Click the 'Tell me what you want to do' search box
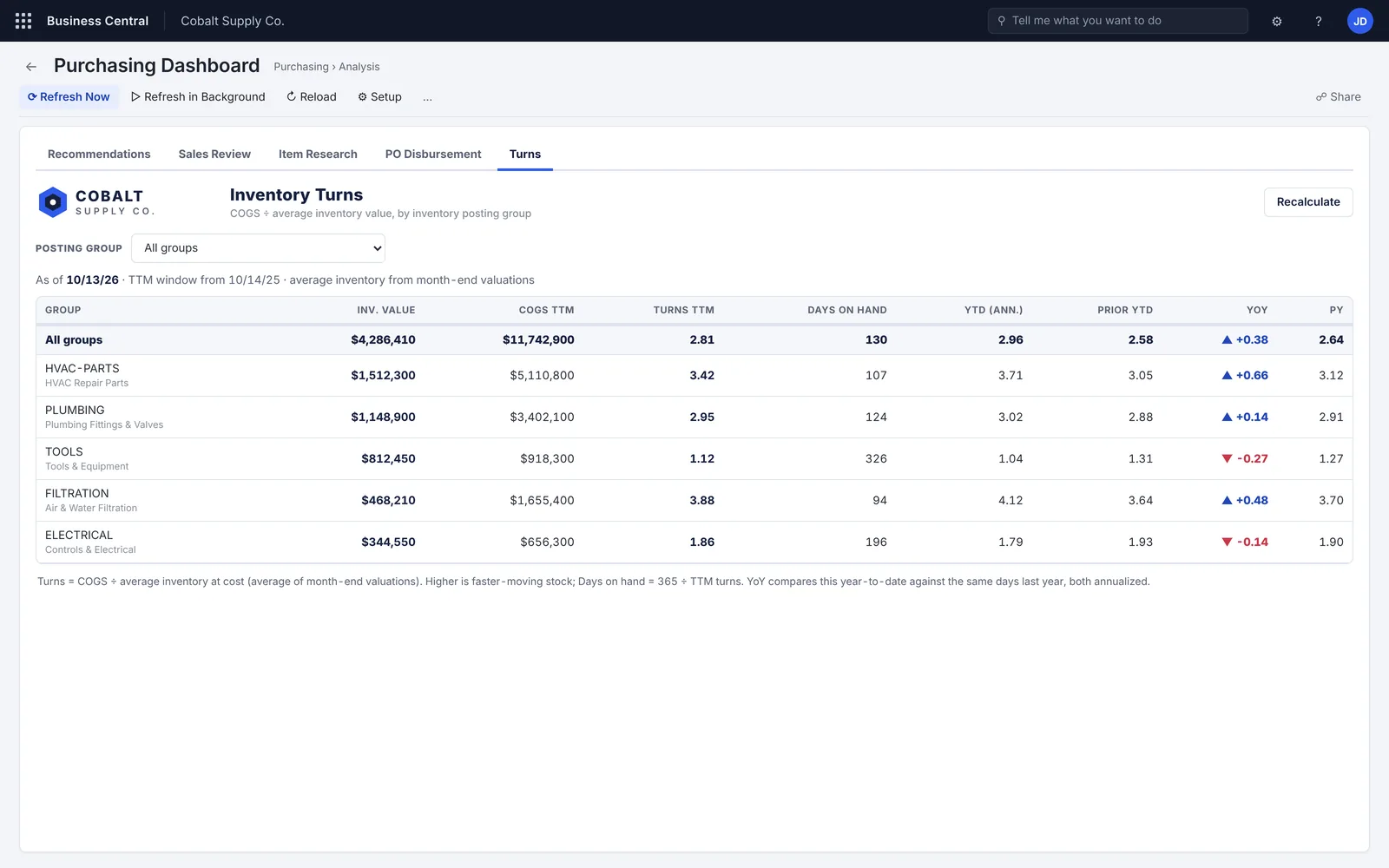Screen dimensions: 1389x868 [1118, 21]
